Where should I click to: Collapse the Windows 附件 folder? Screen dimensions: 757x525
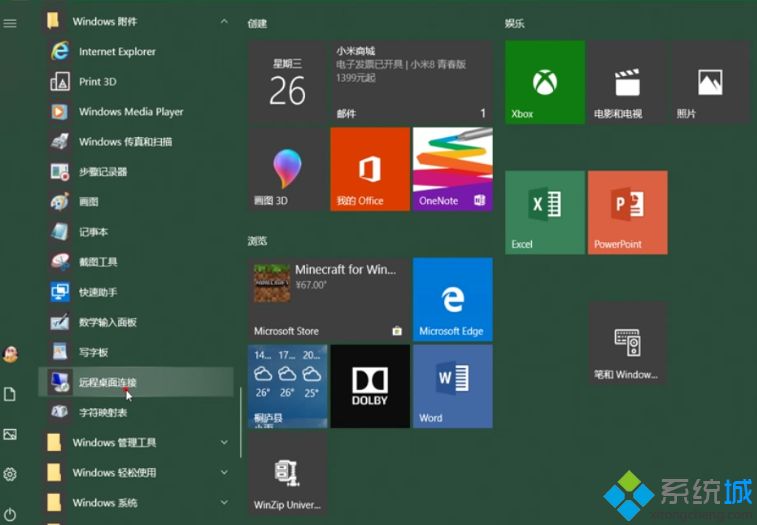136,21
